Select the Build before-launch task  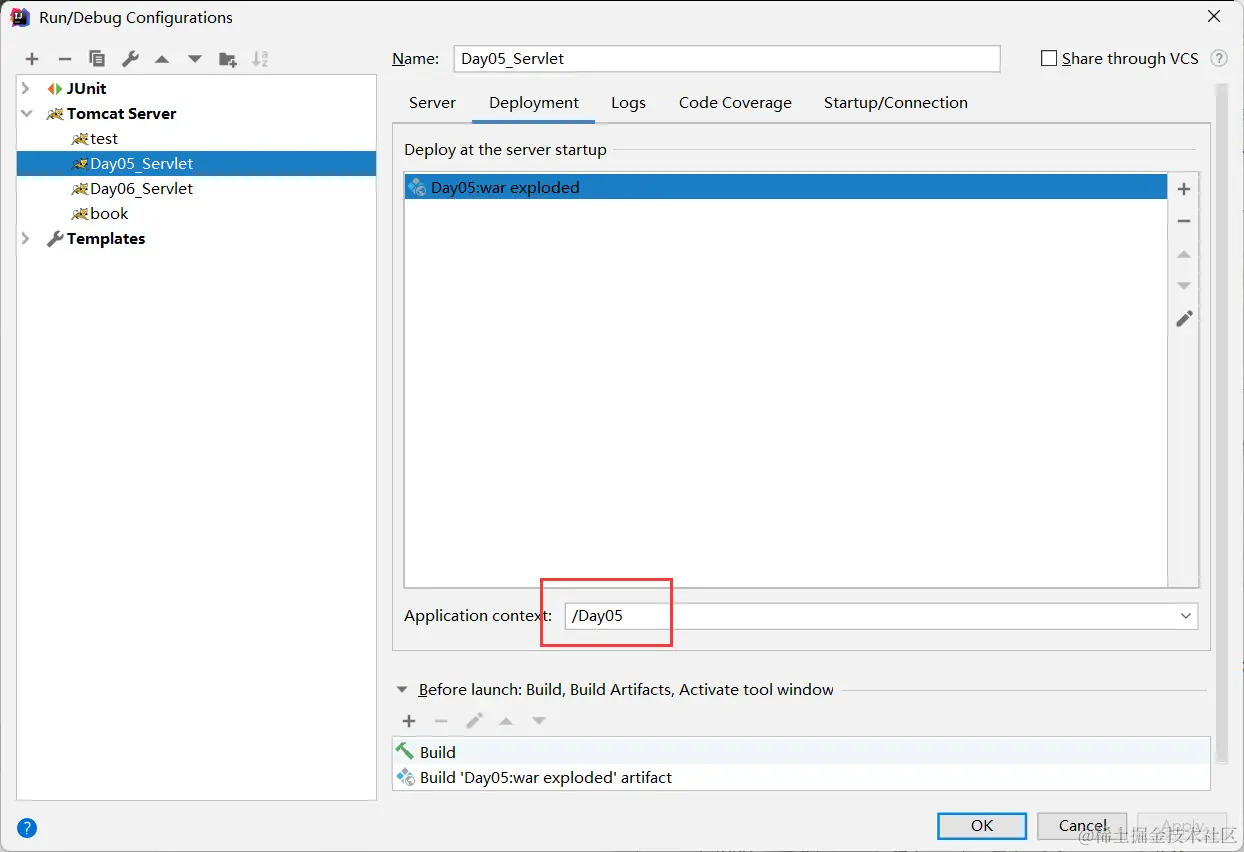point(801,752)
